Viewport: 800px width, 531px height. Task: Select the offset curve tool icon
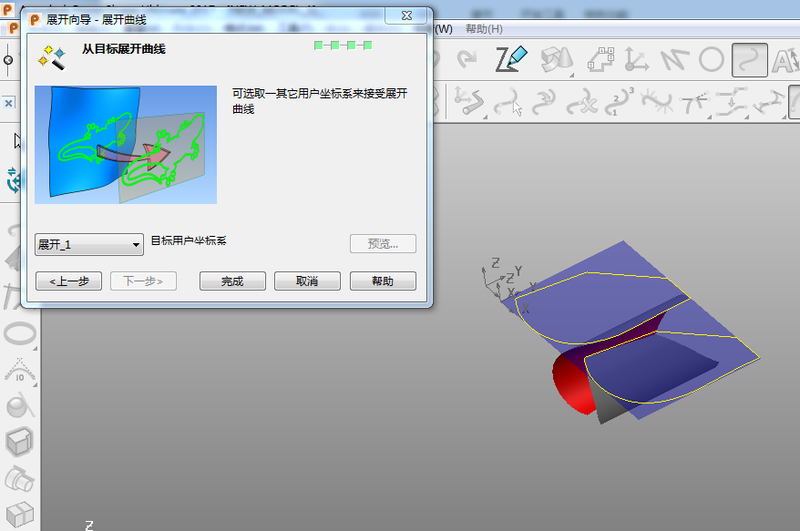[x=732, y=101]
